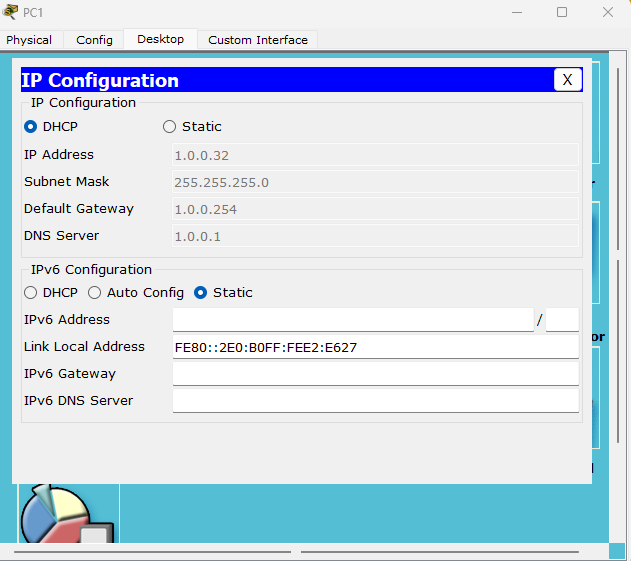Focus the IPv6 prefix length box
631x561 pixels.
click(x=562, y=320)
